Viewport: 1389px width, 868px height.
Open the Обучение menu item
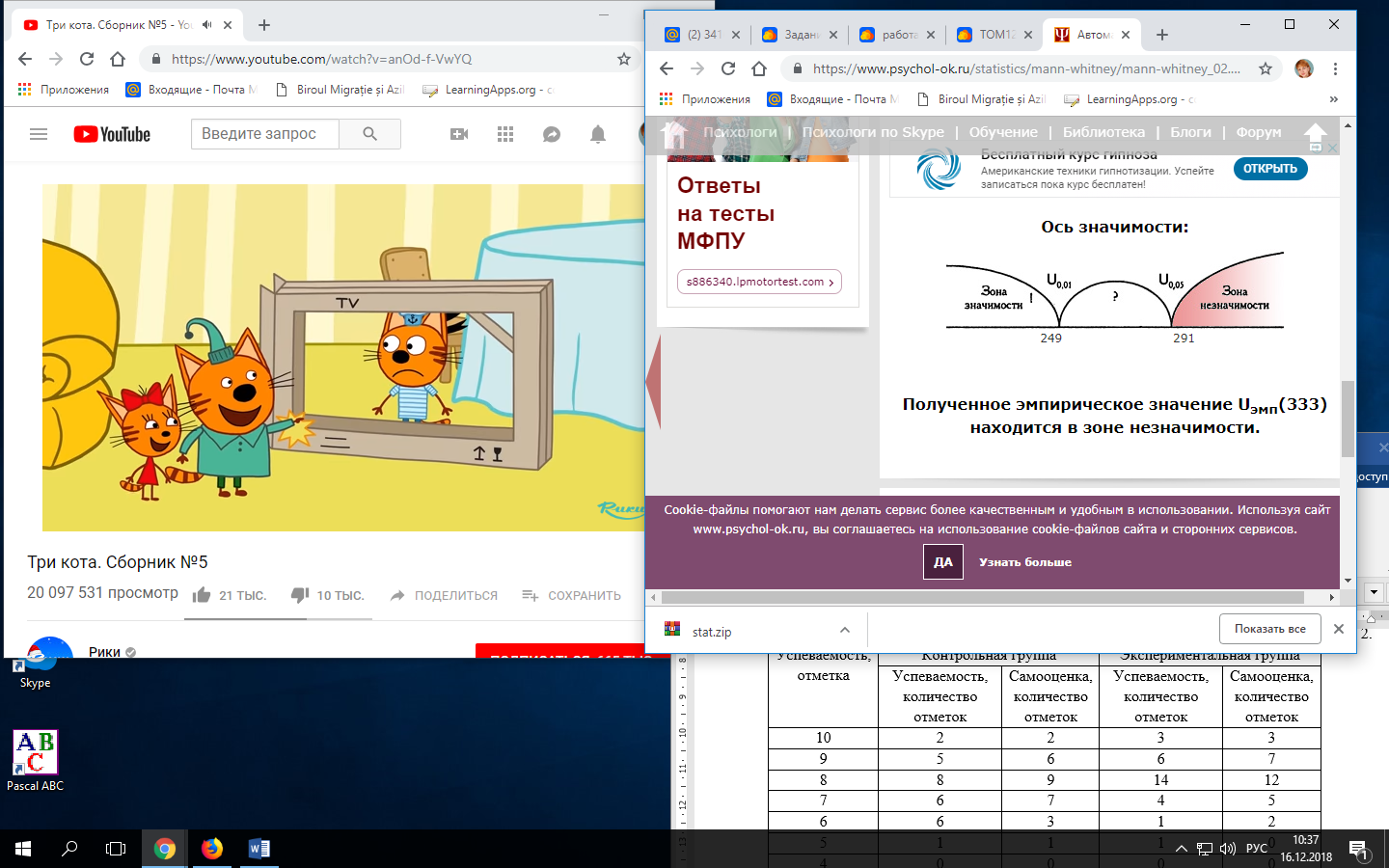(1003, 132)
